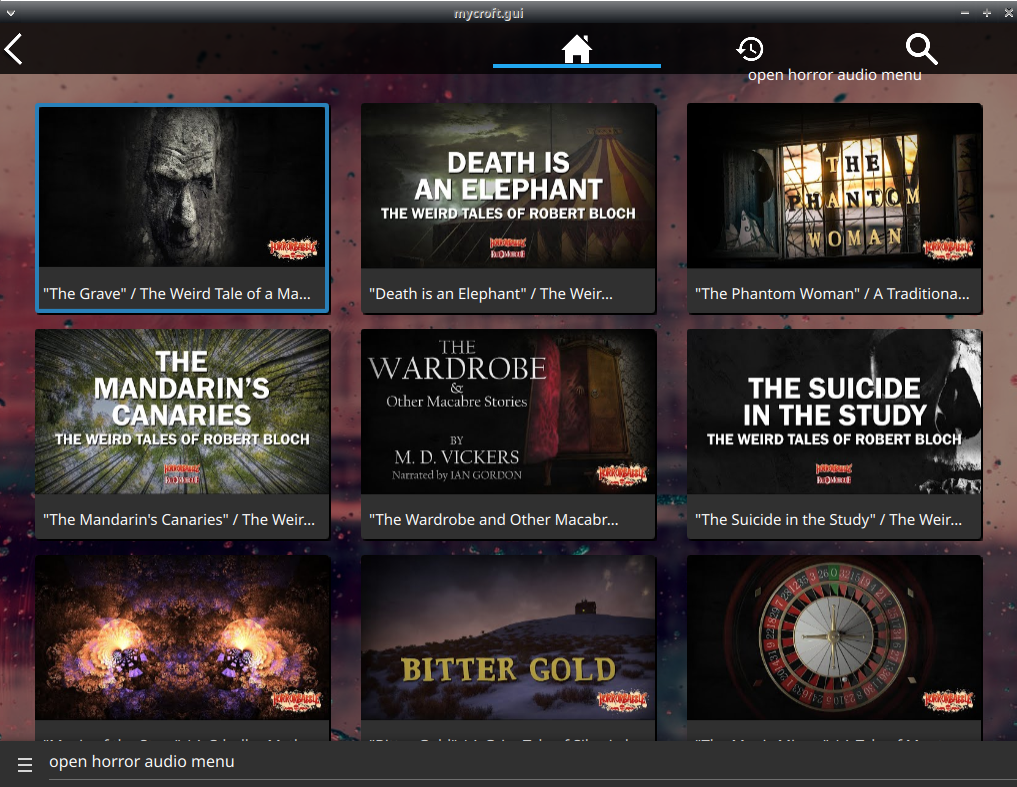This screenshot has width=1017, height=787.
Task: Select the purple fractal artwork thumbnail
Action: coord(182,637)
